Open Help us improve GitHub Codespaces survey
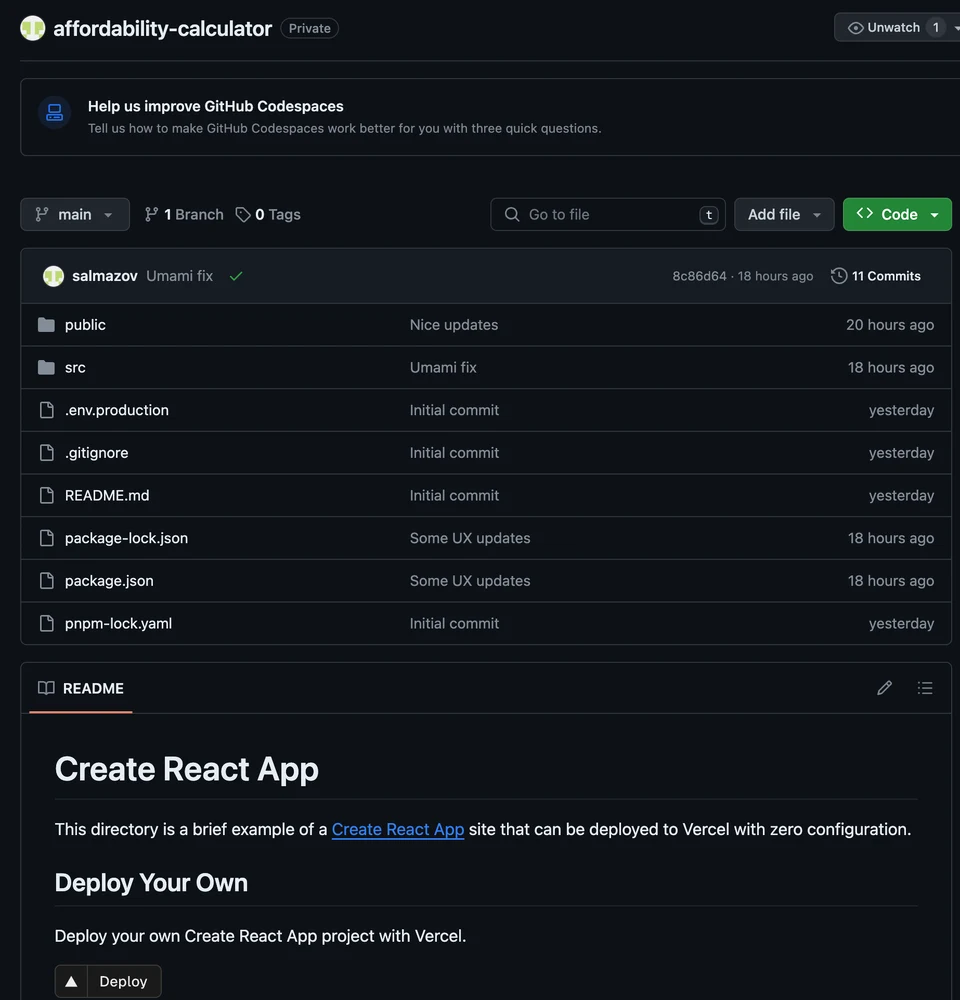 (x=216, y=107)
